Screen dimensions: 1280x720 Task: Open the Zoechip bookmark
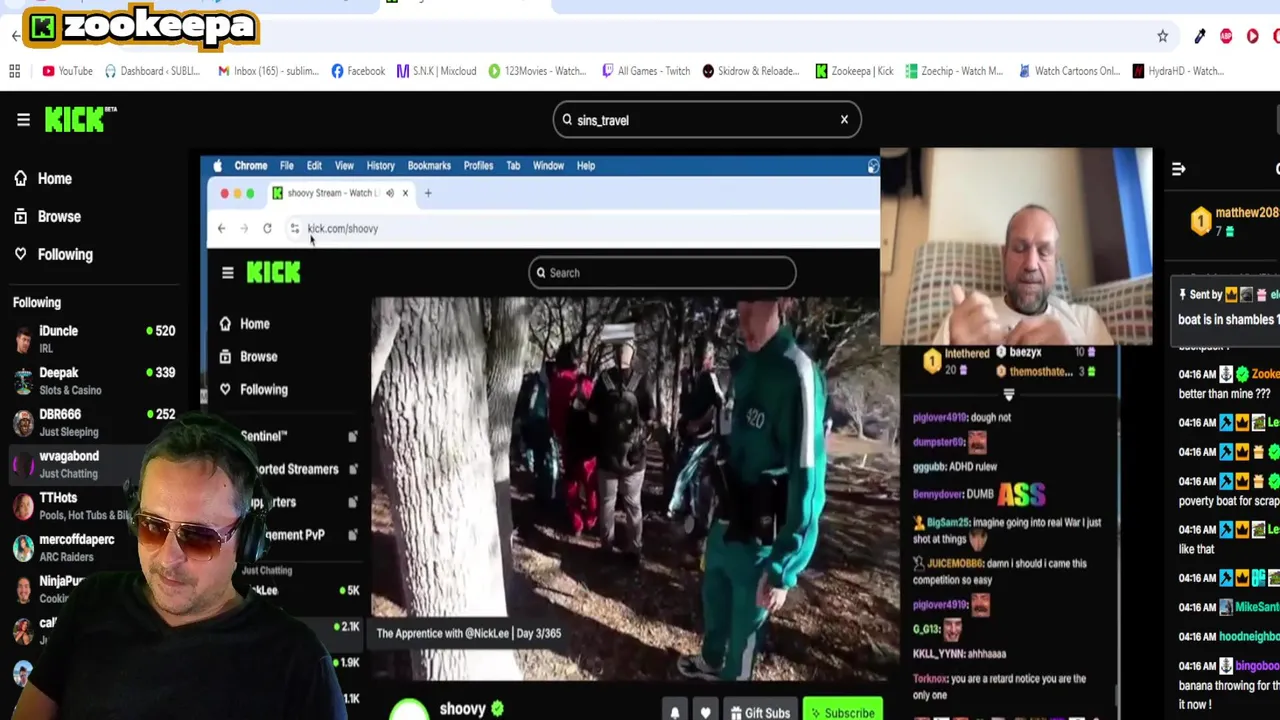(x=953, y=71)
